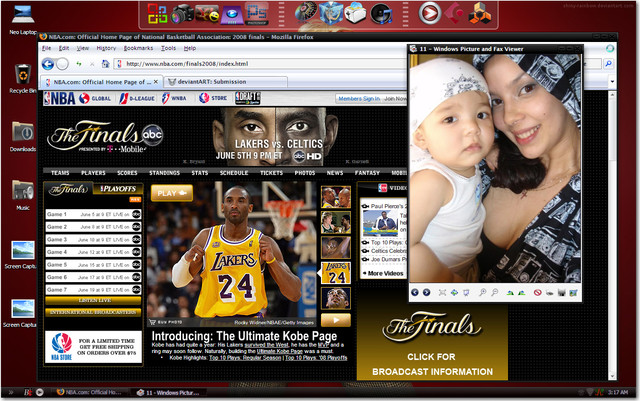Click Zoom In magnifier in Picture Viewer
640x401 pixels.
482,292
